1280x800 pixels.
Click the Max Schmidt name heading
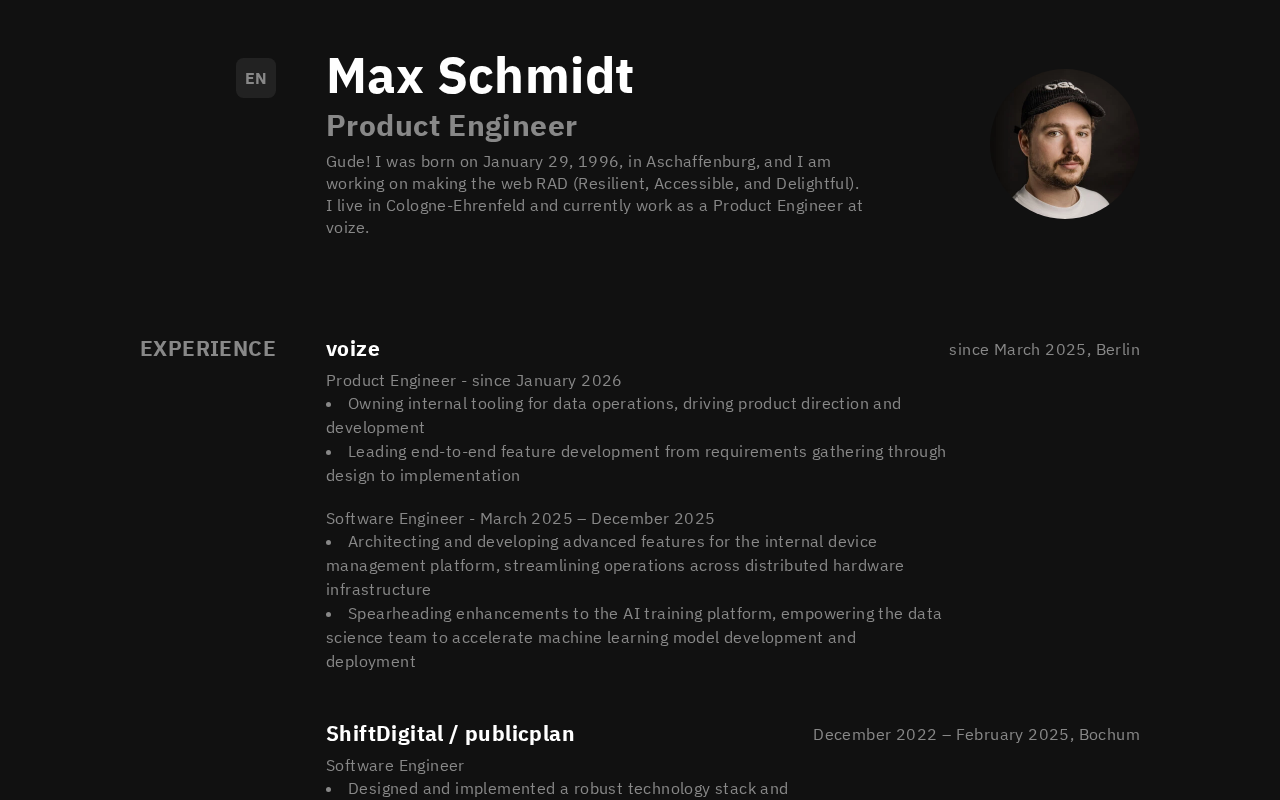tap(480, 76)
